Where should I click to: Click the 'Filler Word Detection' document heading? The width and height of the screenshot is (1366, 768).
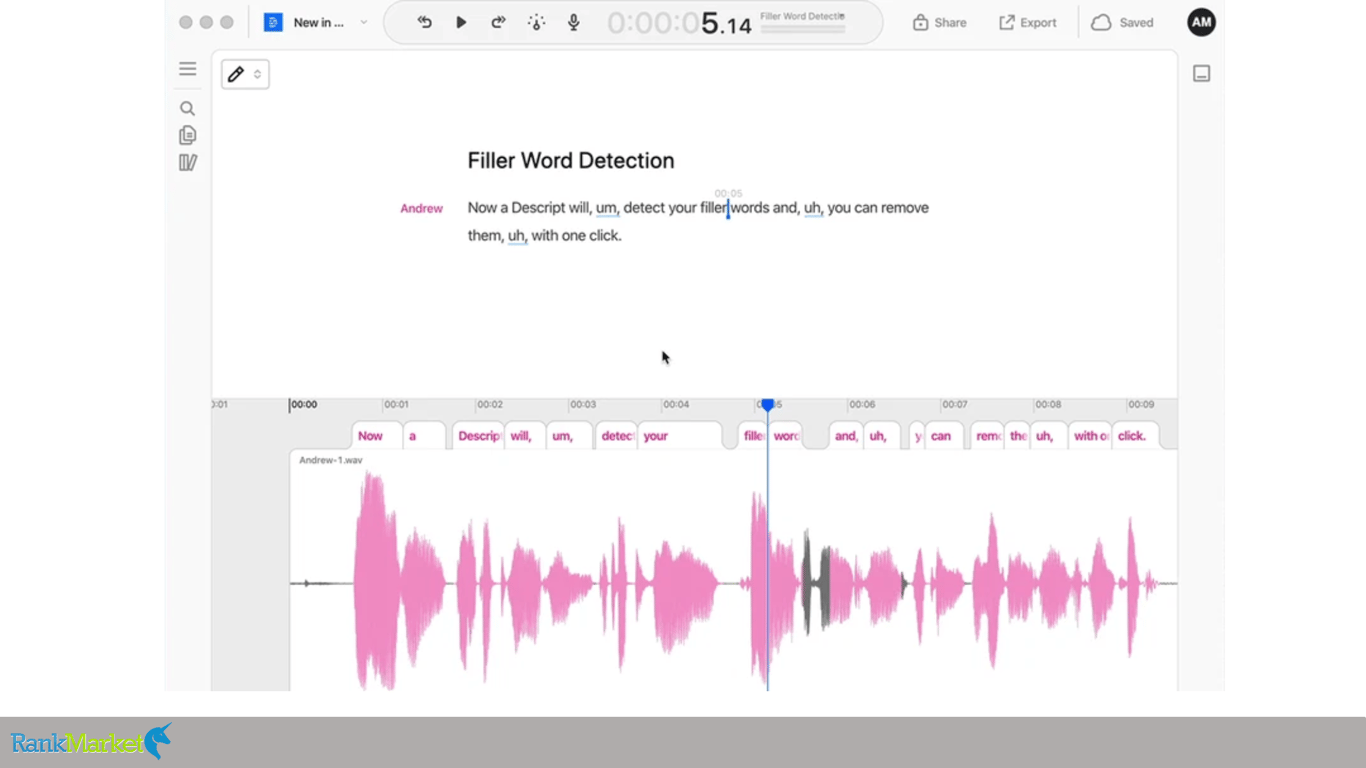(x=571, y=161)
